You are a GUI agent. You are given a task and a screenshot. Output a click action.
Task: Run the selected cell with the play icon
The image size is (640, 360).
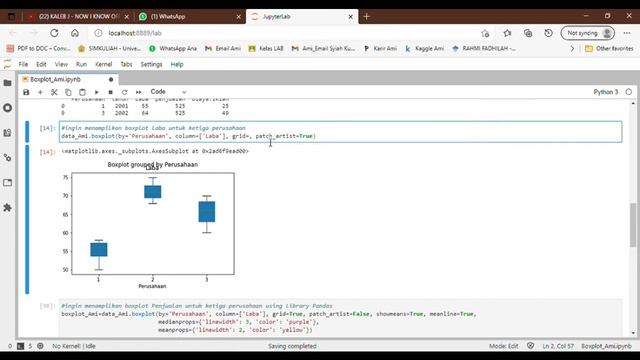(96, 92)
